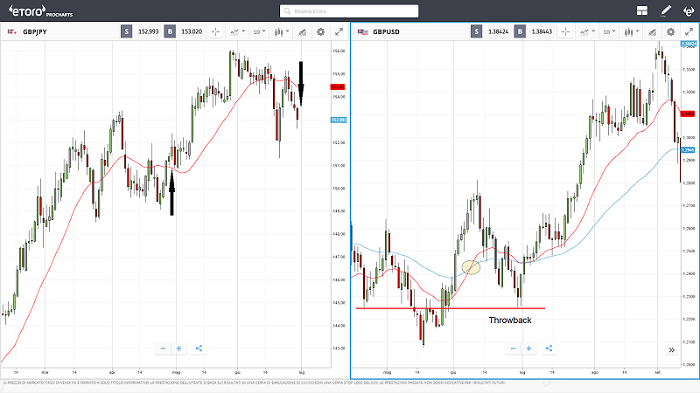The image size is (700, 393).
Task: Open GBPJPY chart settings gear
Action: 321,32
